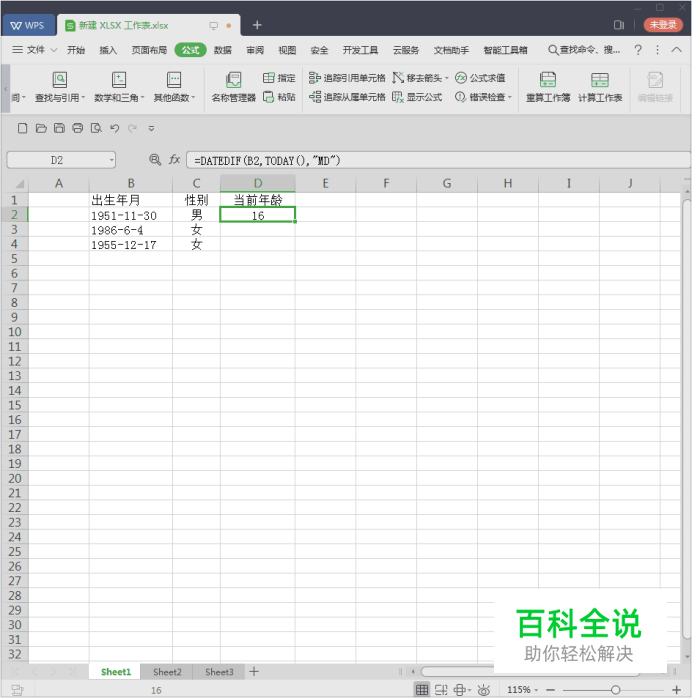Click the Calculate Sheet button
692x698 pixels.
(x=599, y=87)
